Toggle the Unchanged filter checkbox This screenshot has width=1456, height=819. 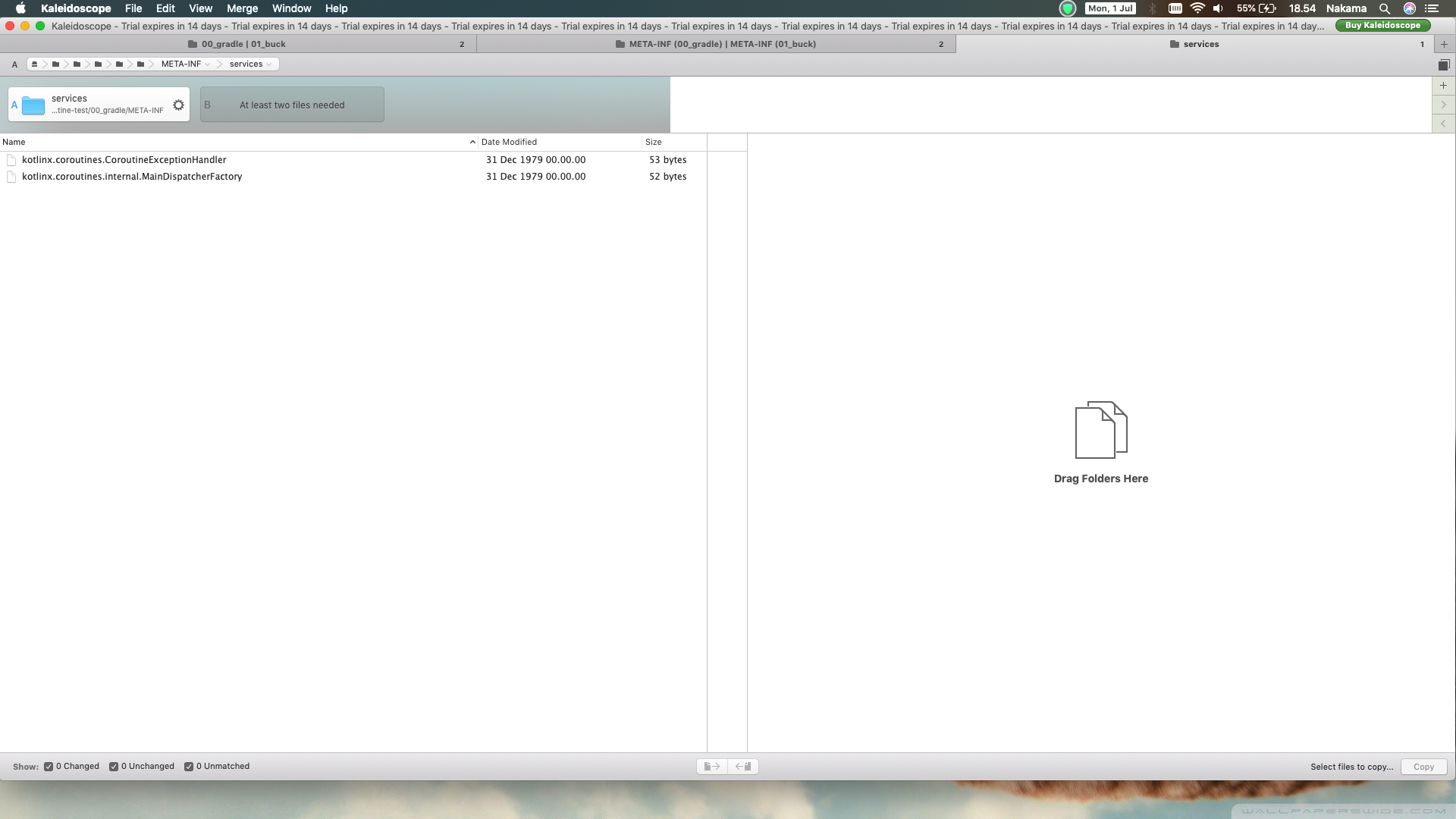(114, 767)
